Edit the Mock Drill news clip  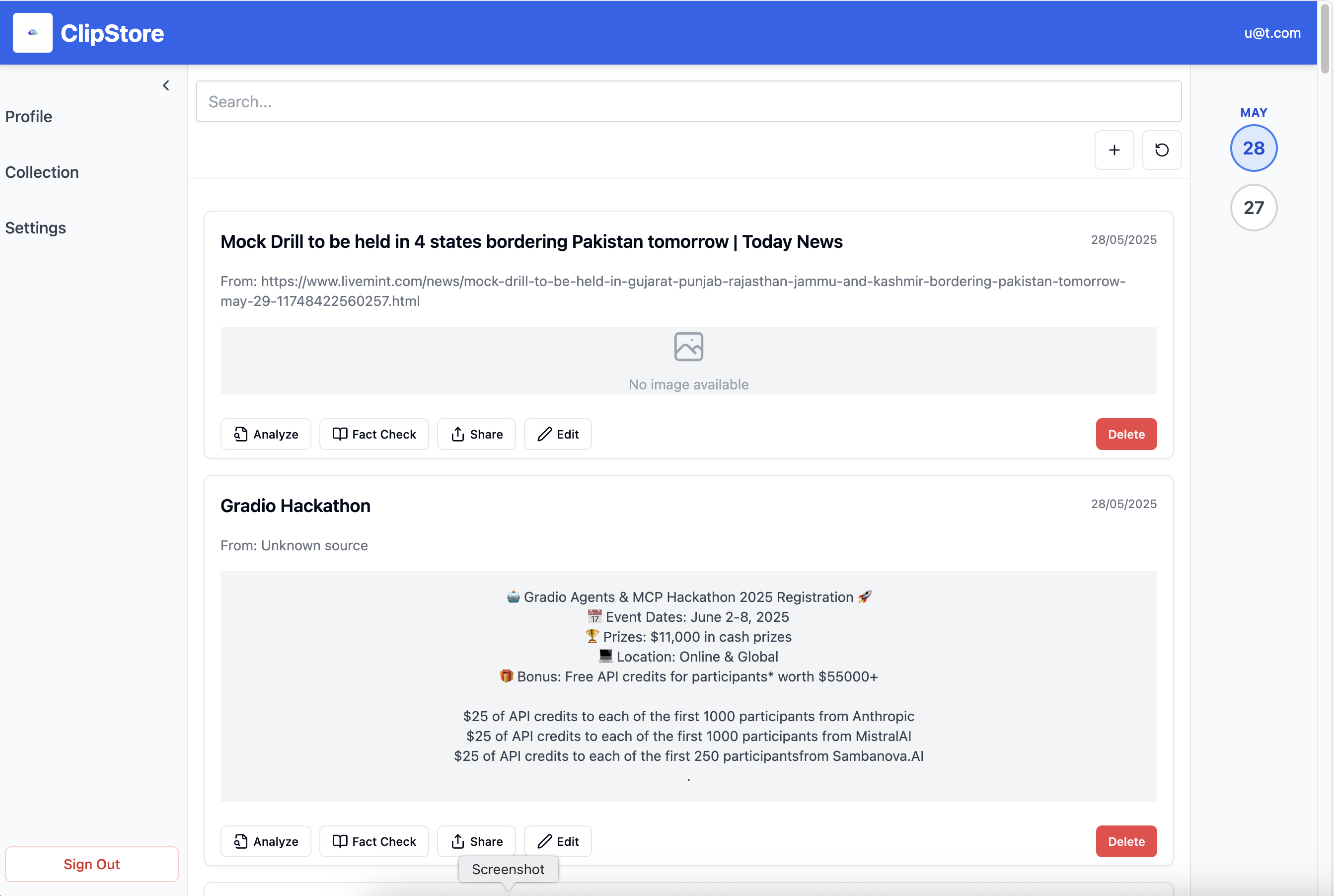[x=557, y=434]
